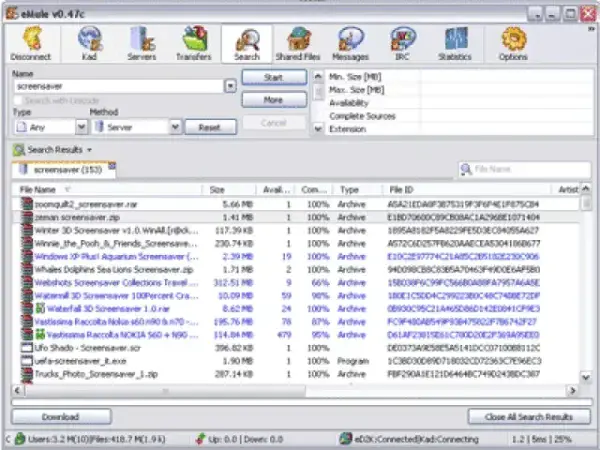Sort results by File Name column
The height and width of the screenshot is (450, 600).
pyautogui.click(x=107, y=189)
